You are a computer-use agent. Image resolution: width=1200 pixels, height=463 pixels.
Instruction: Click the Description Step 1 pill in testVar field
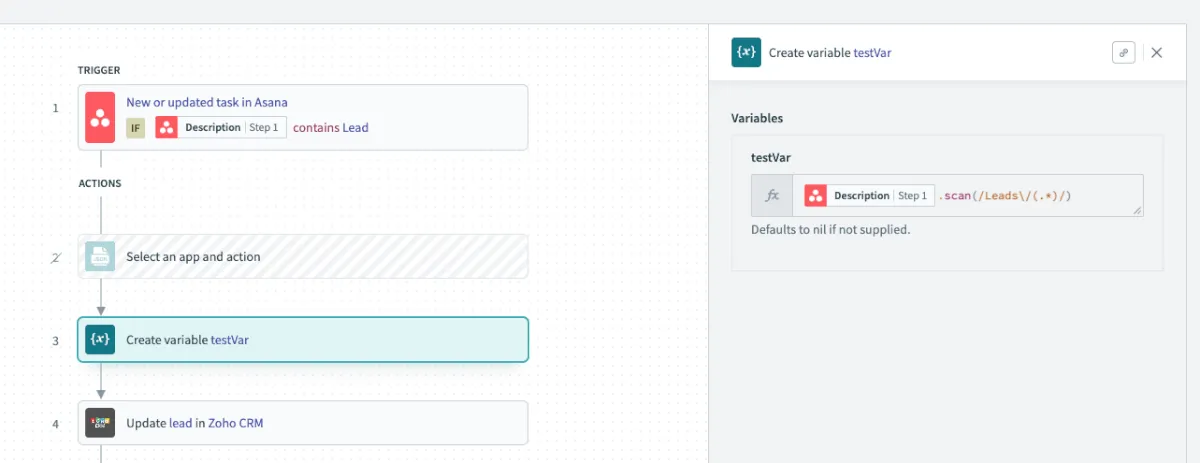[x=868, y=196]
